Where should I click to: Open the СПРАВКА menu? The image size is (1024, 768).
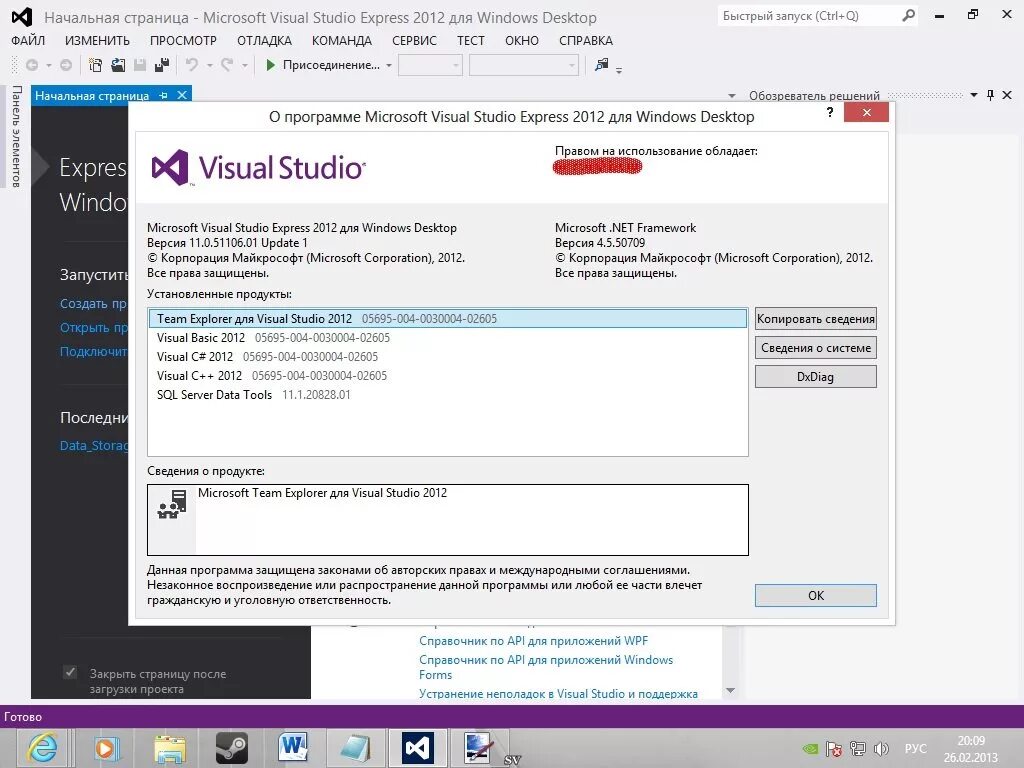[586, 40]
